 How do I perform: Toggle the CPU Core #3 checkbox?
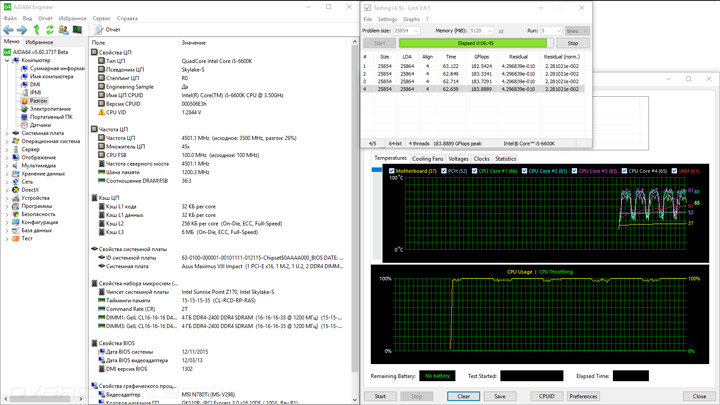point(574,171)
